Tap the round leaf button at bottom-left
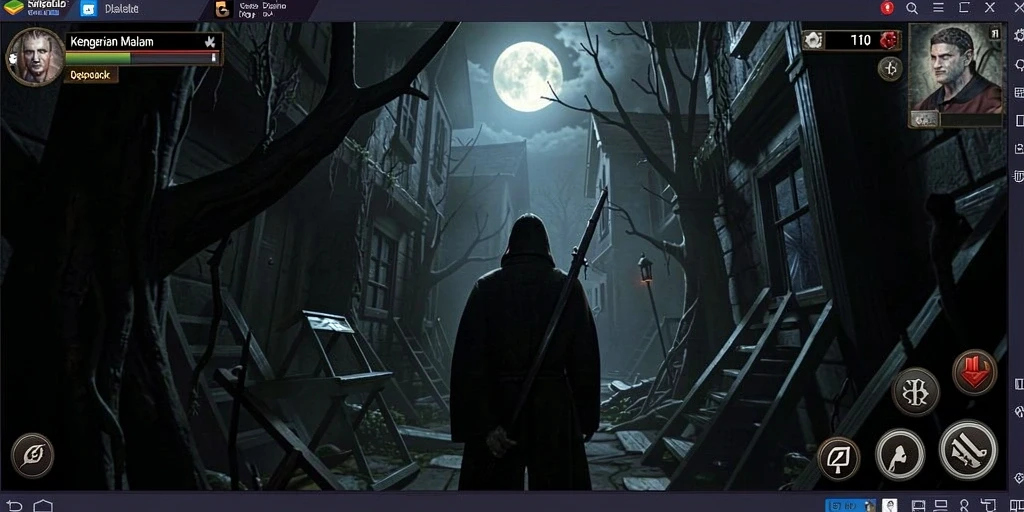 [x=32, y=455]
